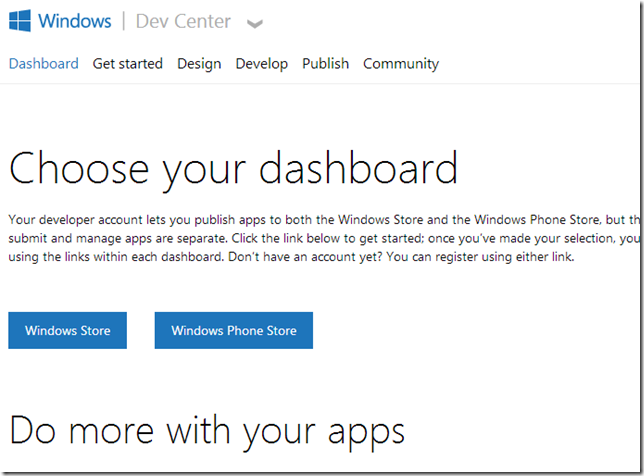Select the Publish menu item
Screen dimensions: 644x476
(x=326, y=64)
